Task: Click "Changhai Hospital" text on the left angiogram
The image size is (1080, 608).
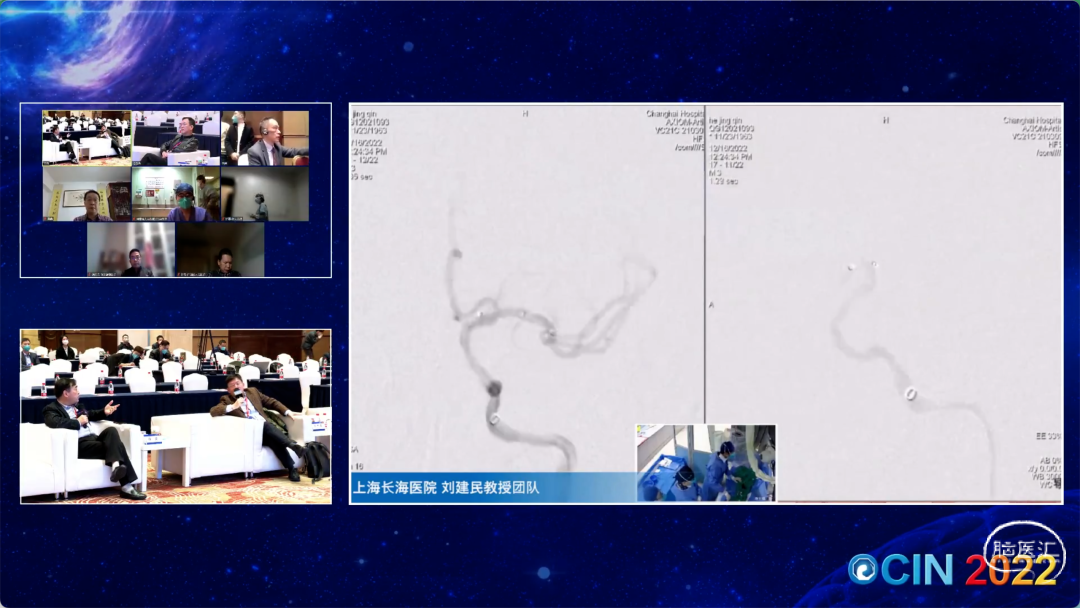Action: coord(674,114)
